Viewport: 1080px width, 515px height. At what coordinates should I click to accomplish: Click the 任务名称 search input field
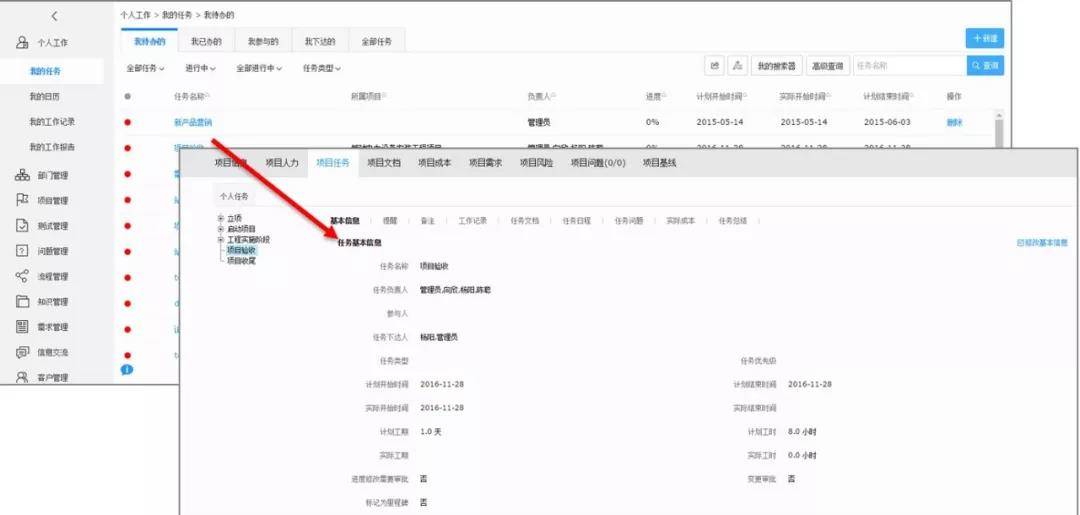point(908,66)
